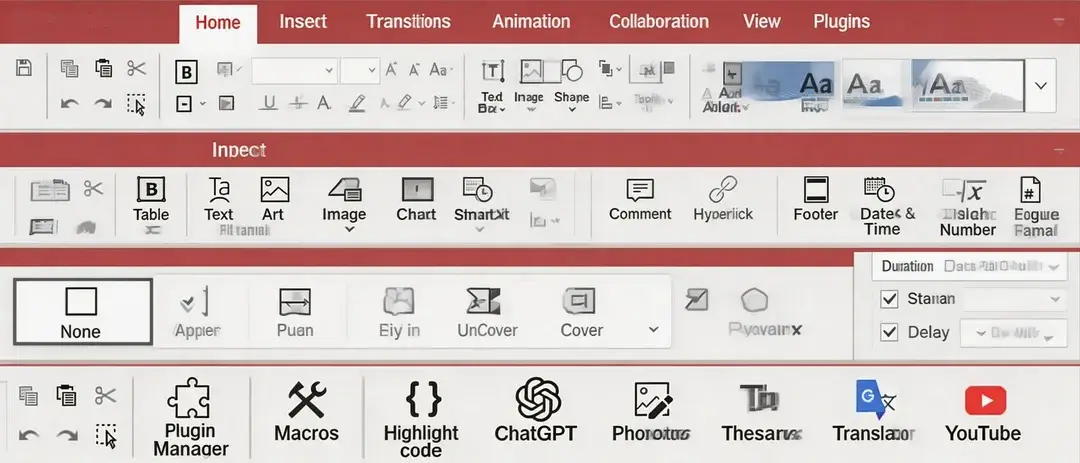Open the SmartArt dropdown arrow
Viewport: 1080px width, 463px height.
tap(480, 229)
